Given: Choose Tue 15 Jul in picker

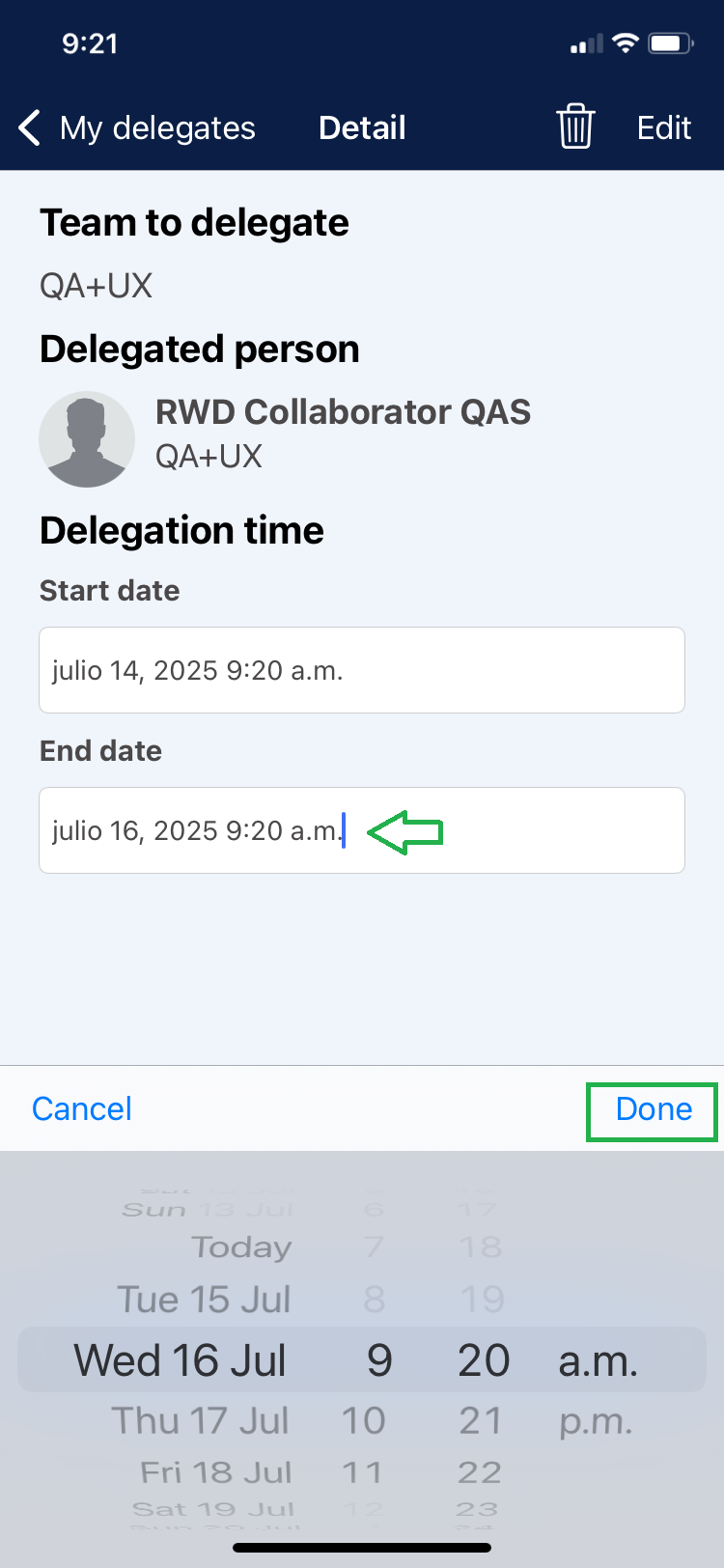Looking at the screenshot, I should (204, 1300).
